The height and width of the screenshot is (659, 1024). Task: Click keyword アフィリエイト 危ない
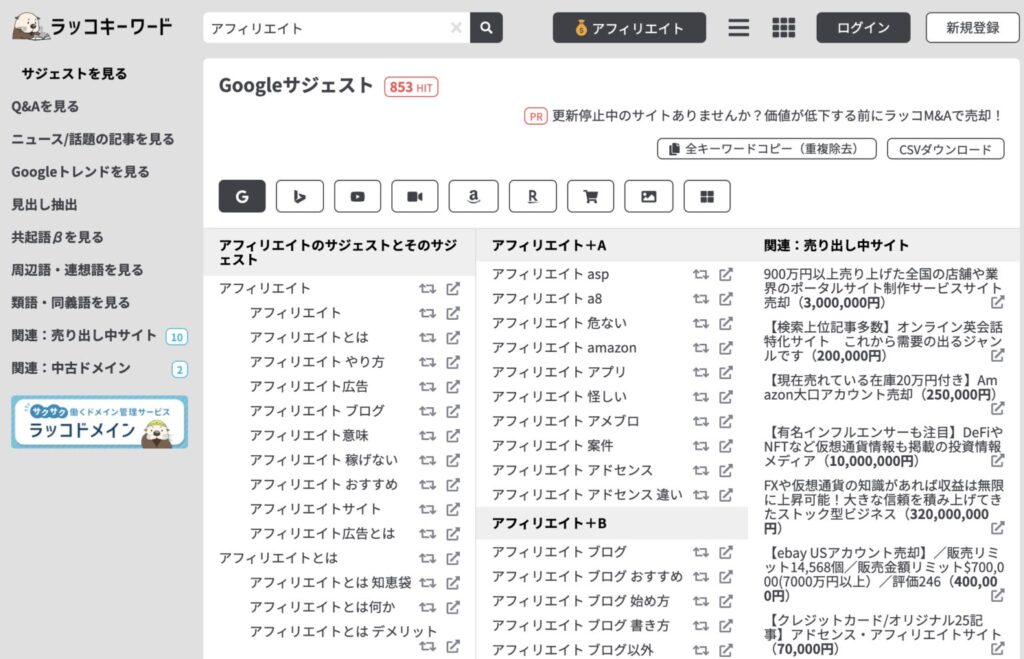tap(559, 323)
